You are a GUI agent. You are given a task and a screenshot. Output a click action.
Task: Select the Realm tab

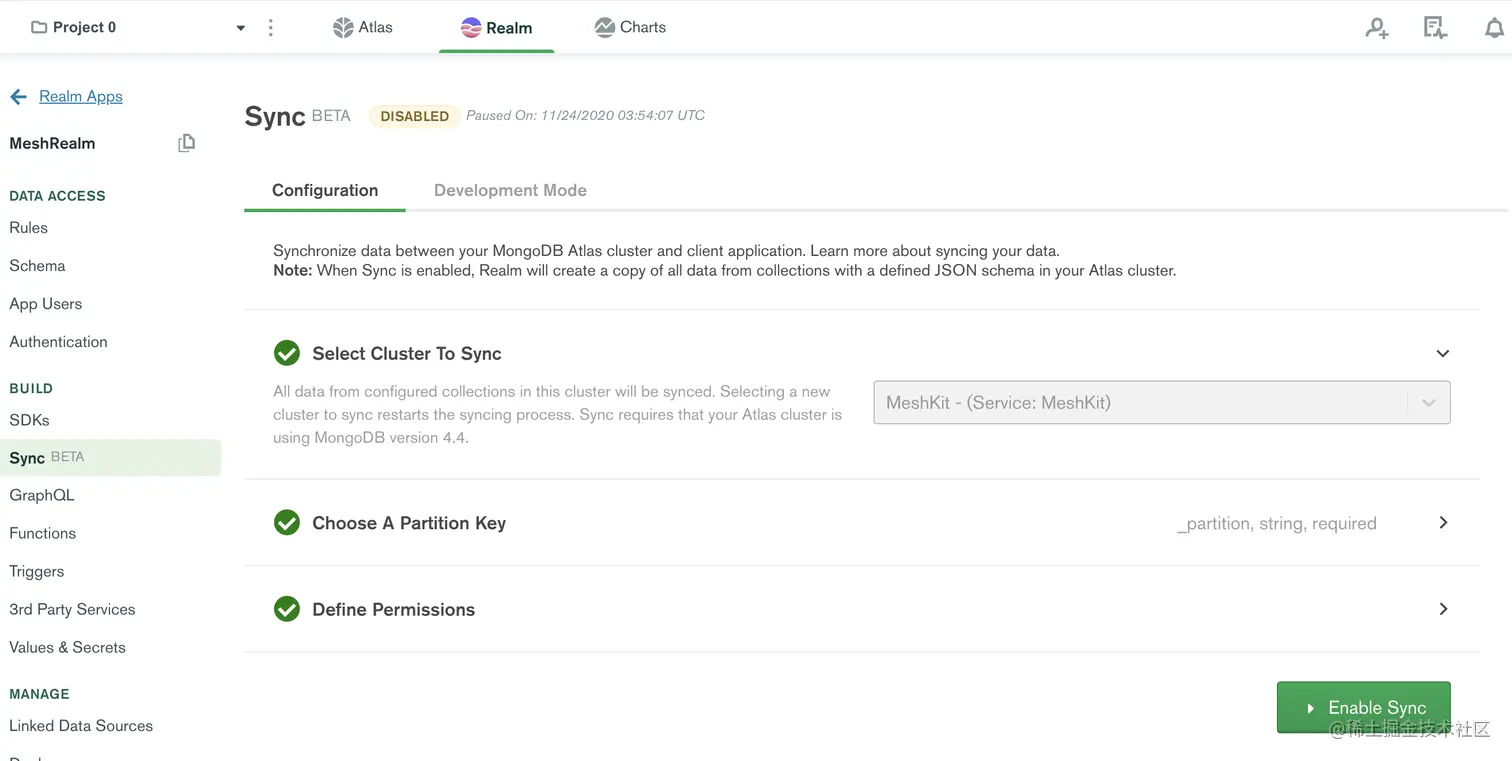point(496,28)
